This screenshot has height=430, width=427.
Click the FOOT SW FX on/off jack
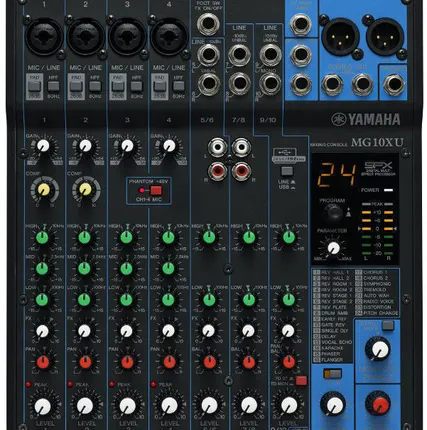(208, 24)
